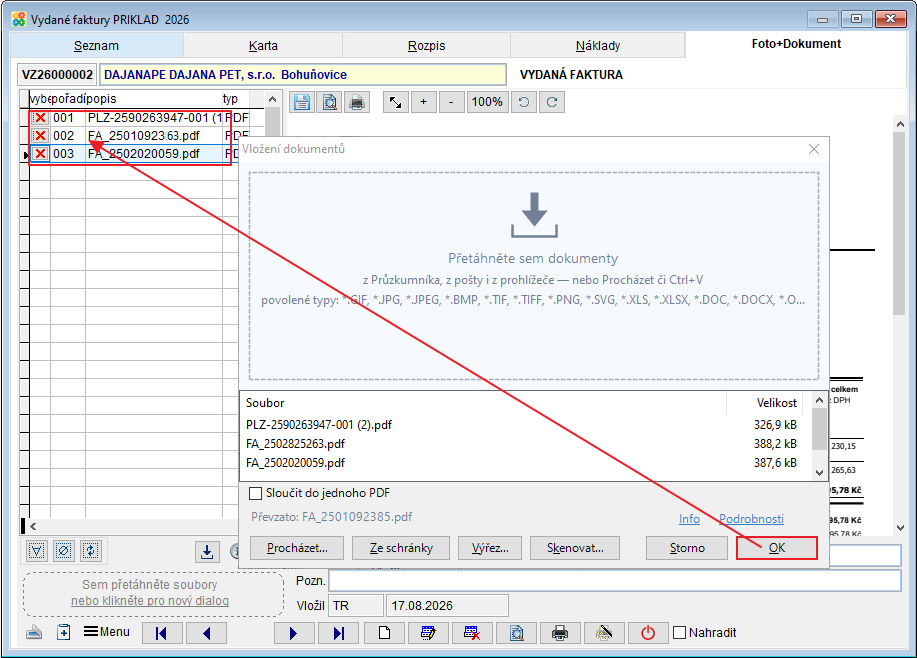Viewport: 917px width, 658px height.
Task: Click the download insert document icon
Action: pos(207,552)
